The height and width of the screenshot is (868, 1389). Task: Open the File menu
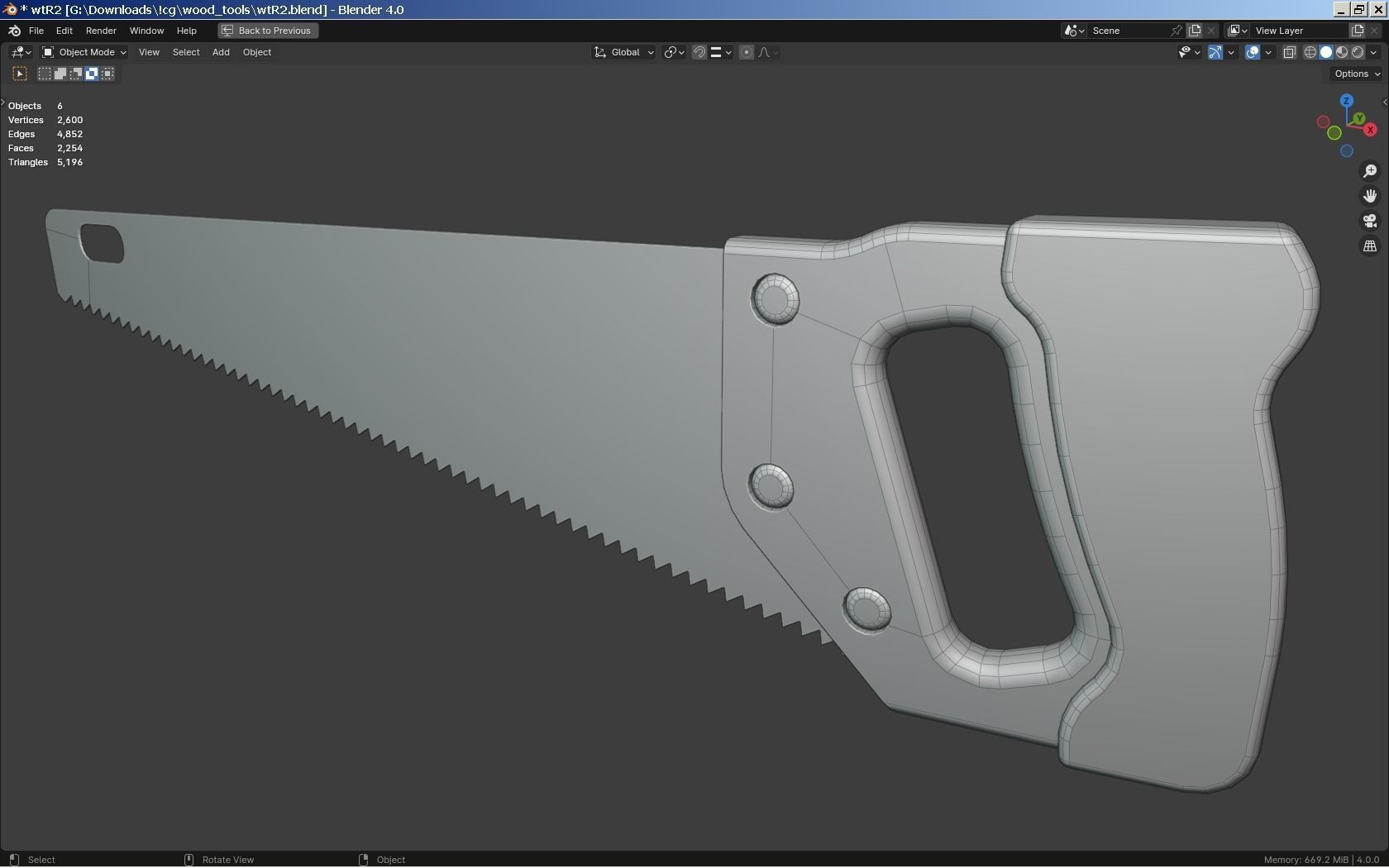[x=36, y=31]
